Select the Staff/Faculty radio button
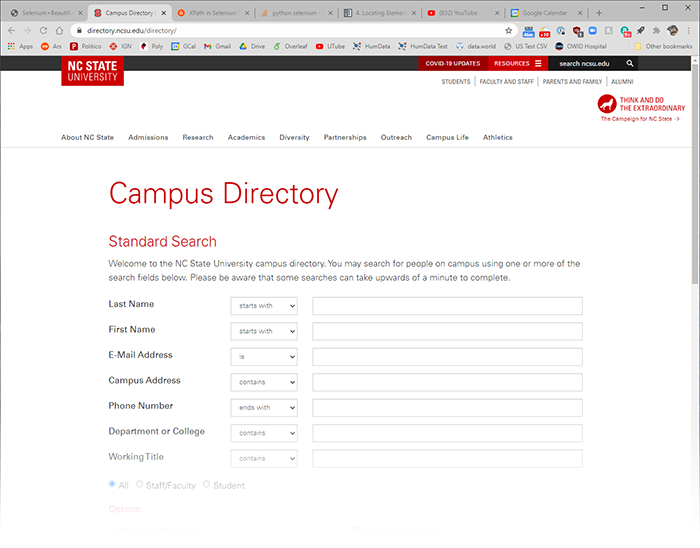The width and height of the screenshot is (700, 548). click(x=140, y=484)
